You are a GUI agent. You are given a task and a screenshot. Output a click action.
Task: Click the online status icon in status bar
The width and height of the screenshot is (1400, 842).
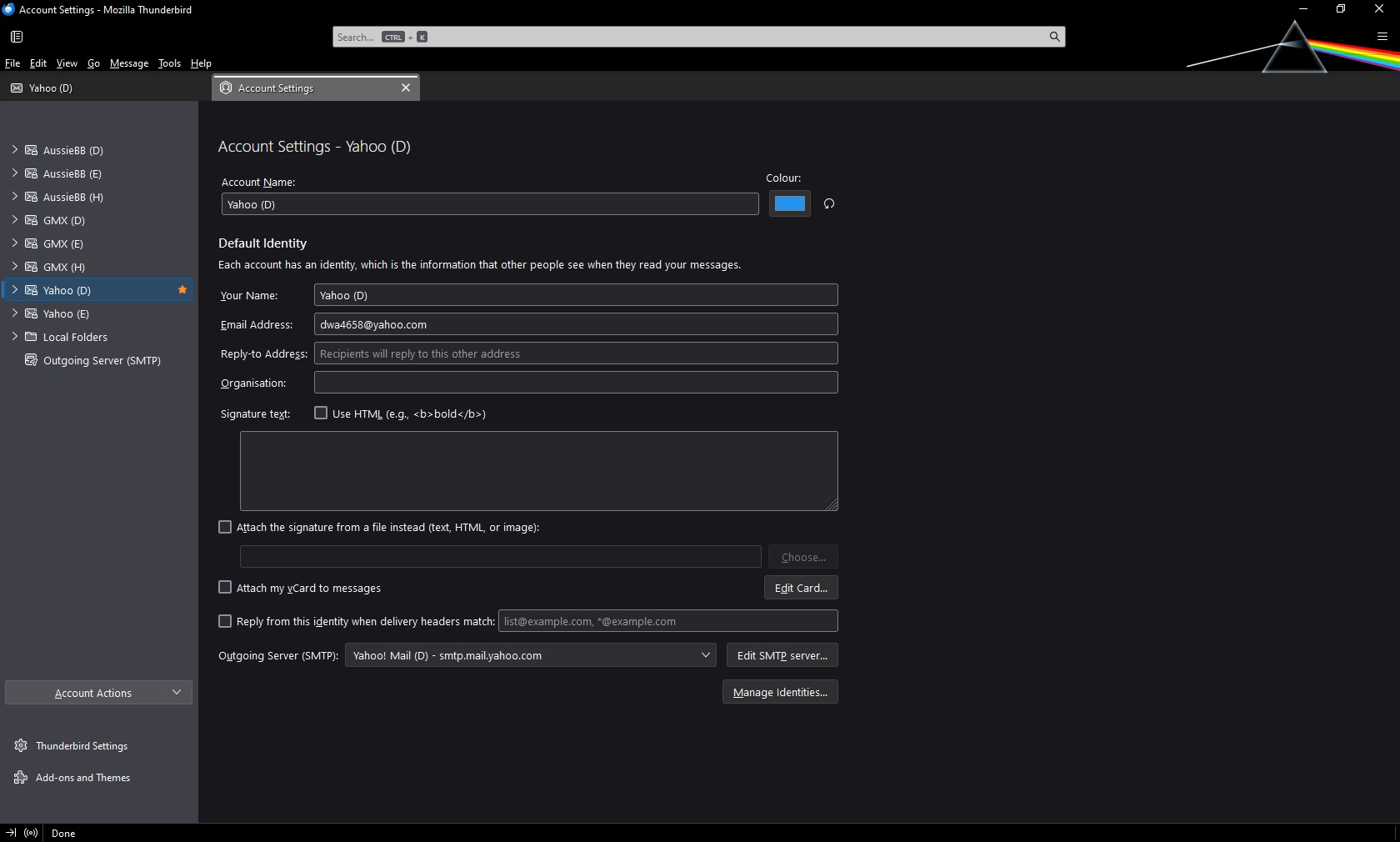tap(31, 833)
